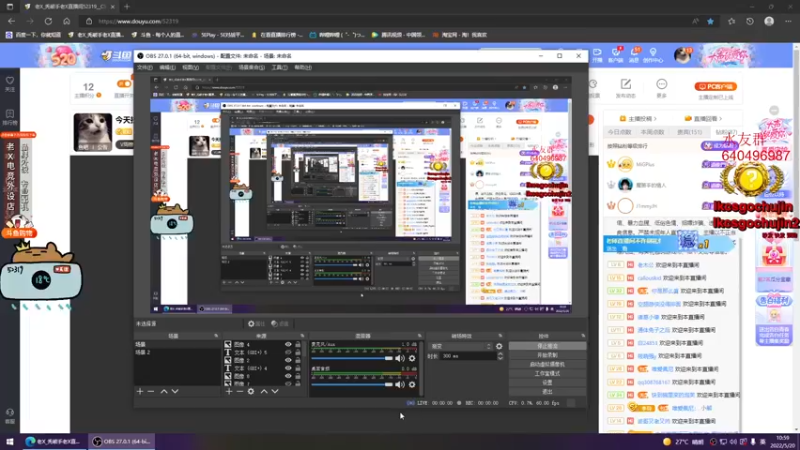Move the selected source up
Screen dimensions: 800x450
(x=264, y=391)
